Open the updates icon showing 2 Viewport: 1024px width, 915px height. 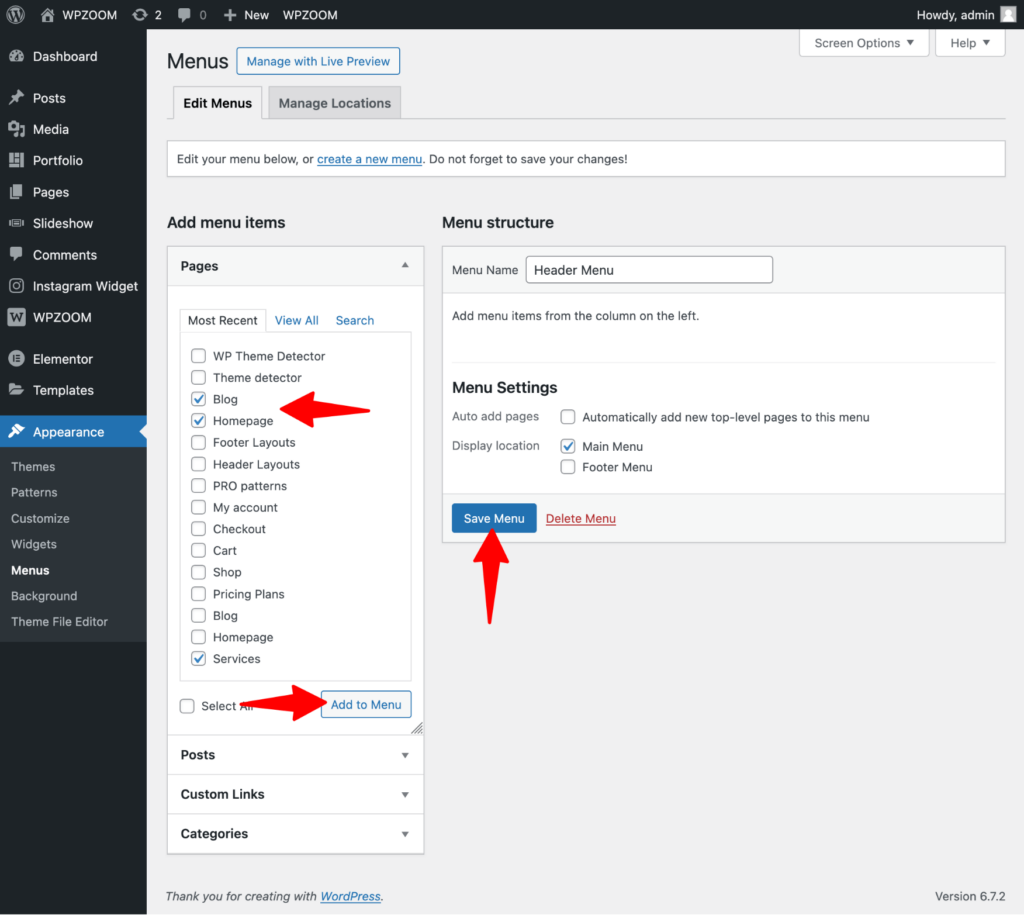tap(140, 15)
